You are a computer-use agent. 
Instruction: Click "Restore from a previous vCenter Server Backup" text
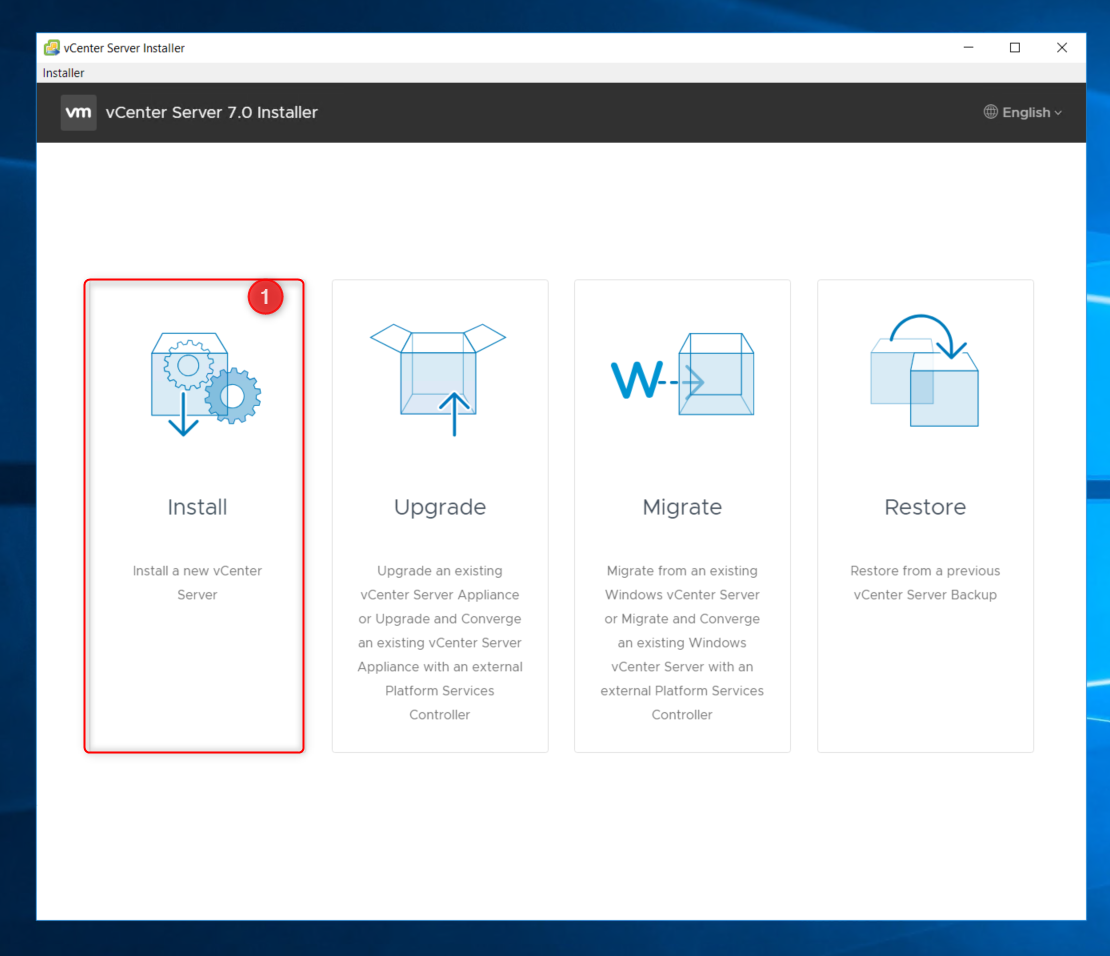(925, 583)
